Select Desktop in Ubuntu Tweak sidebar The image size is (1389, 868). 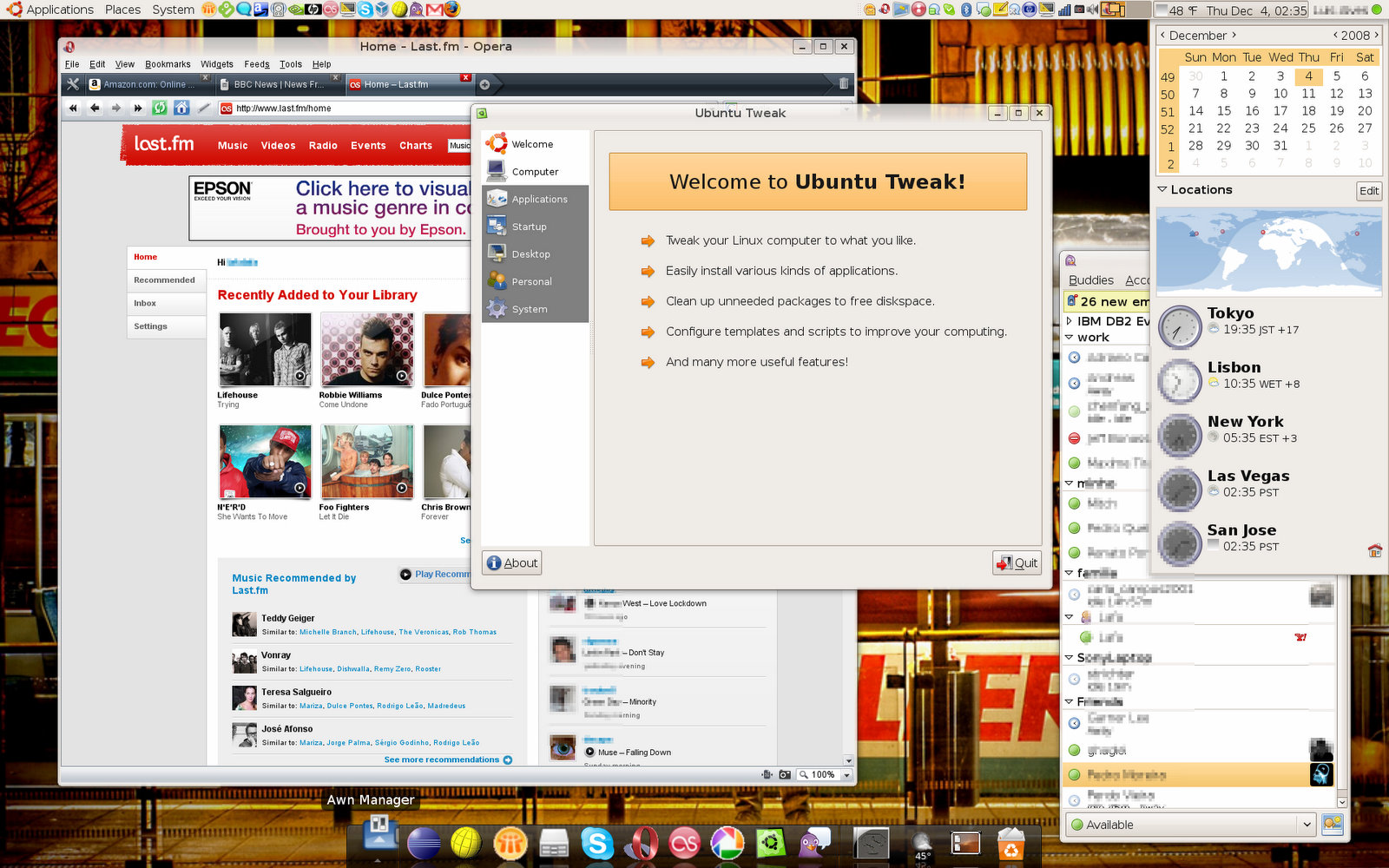point(535,254)
